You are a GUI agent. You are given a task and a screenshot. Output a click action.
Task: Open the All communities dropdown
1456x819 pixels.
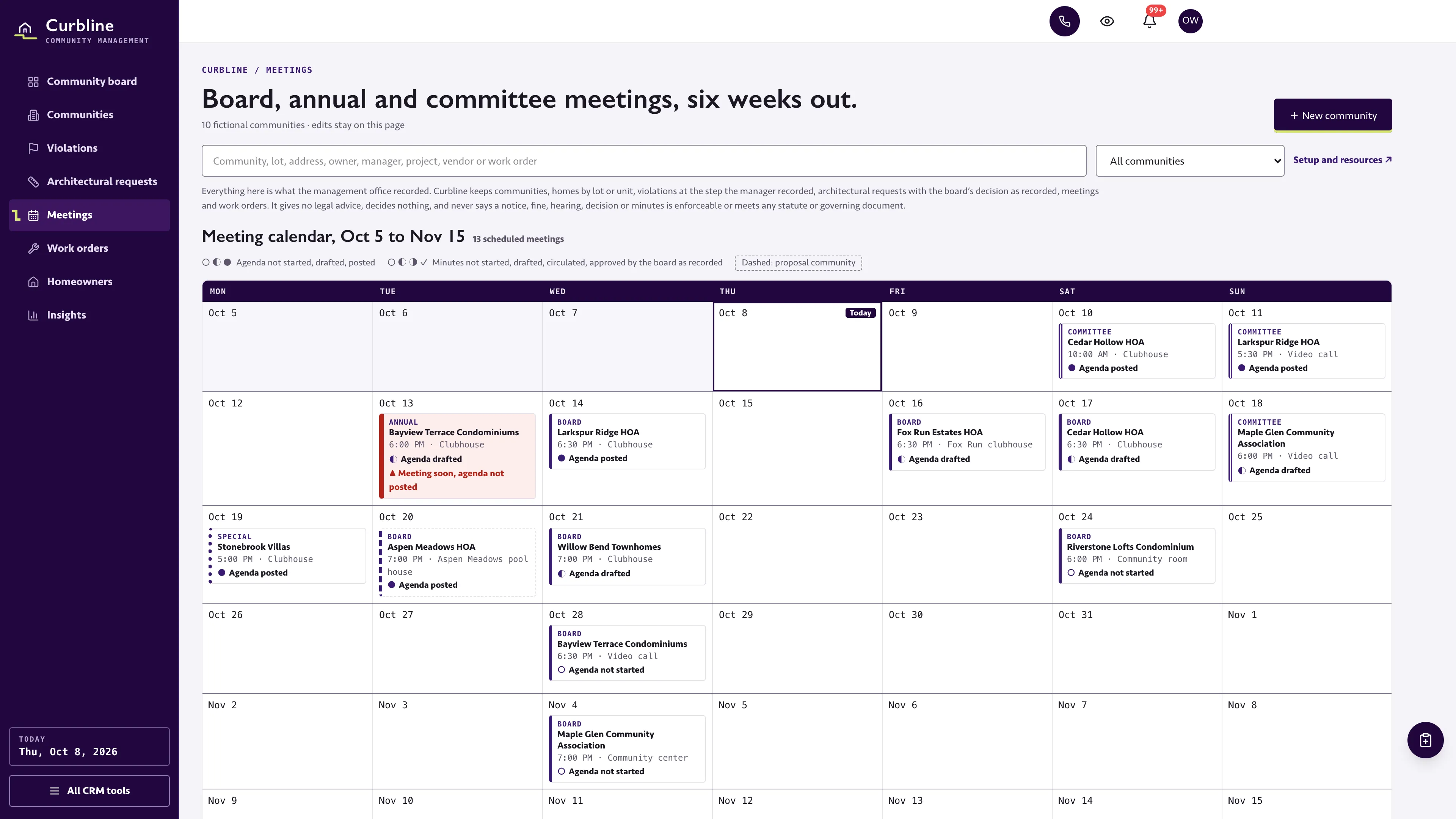1190,161
